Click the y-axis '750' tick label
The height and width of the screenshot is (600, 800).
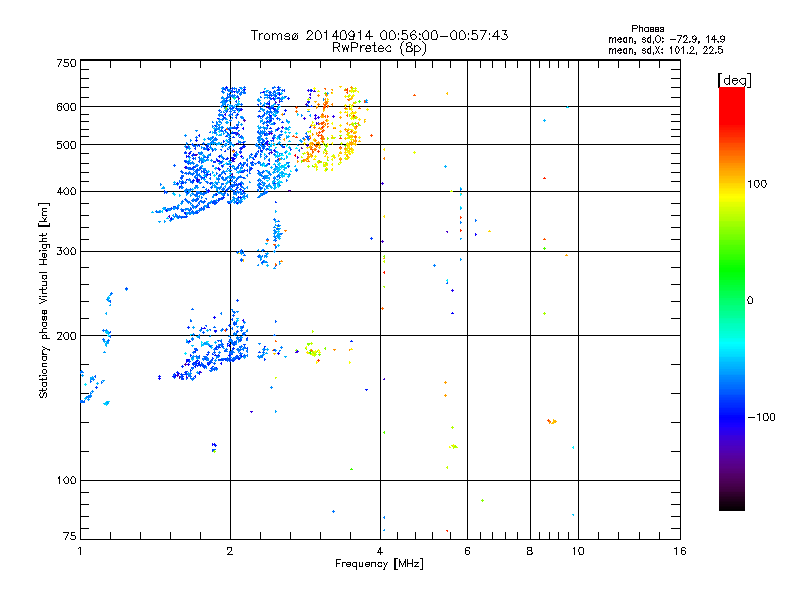[x=66, y=63]
